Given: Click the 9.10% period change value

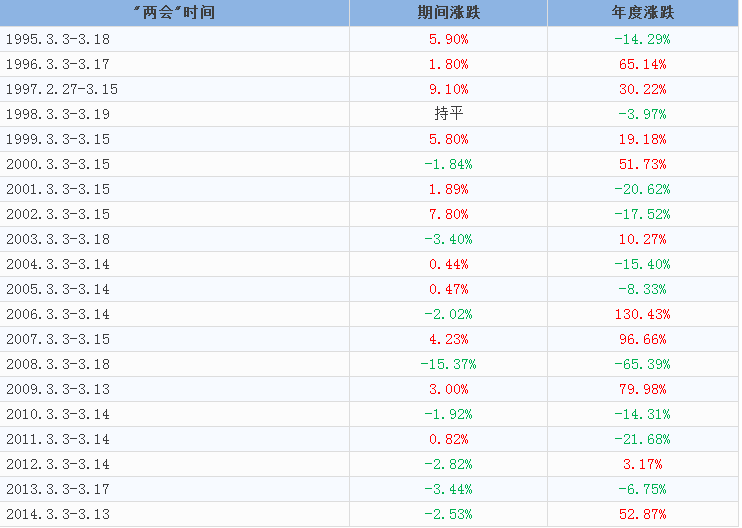Looking at the screenshot, I should [448, 89].
